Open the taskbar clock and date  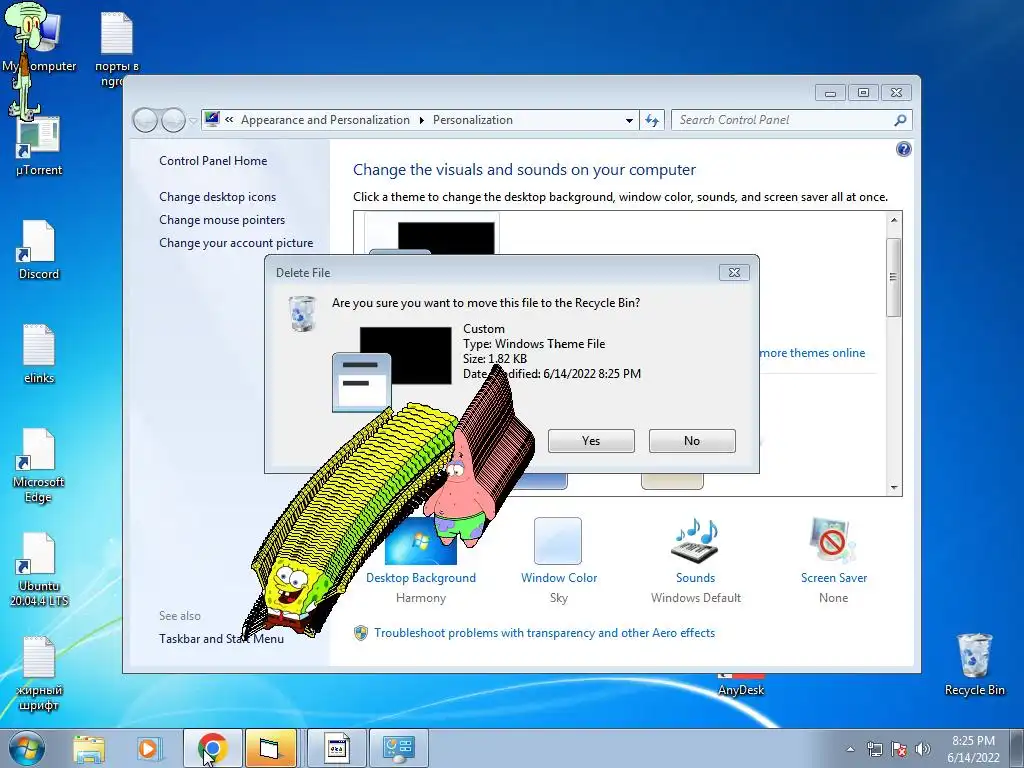tap(973, 749)
